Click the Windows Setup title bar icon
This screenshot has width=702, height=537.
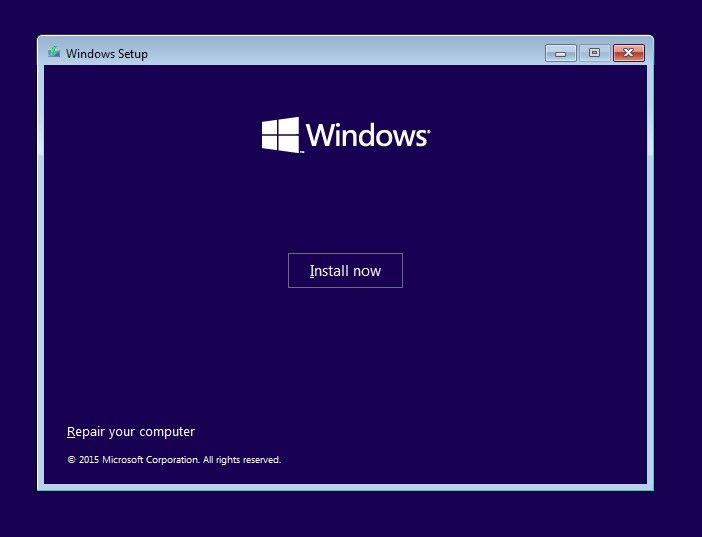coord(54,52)
